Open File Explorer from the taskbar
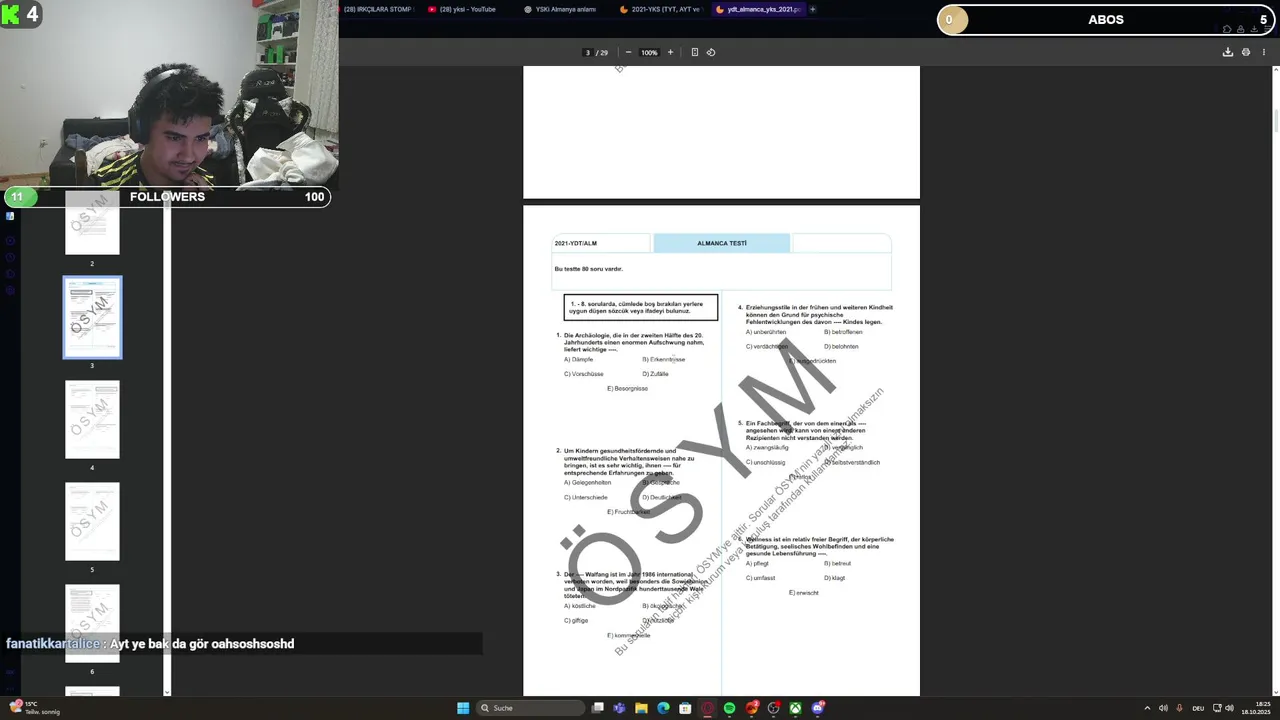1280x720 pixels. point(641,708)
